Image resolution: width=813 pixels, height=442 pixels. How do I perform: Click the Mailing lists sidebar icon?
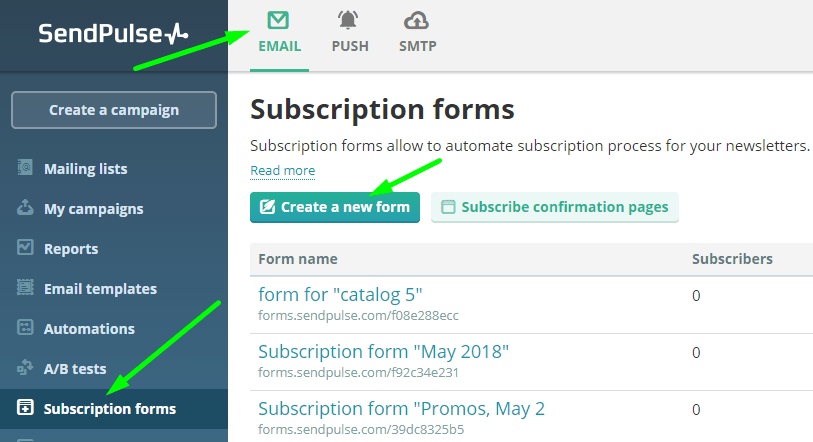click(x=26, y=168)
